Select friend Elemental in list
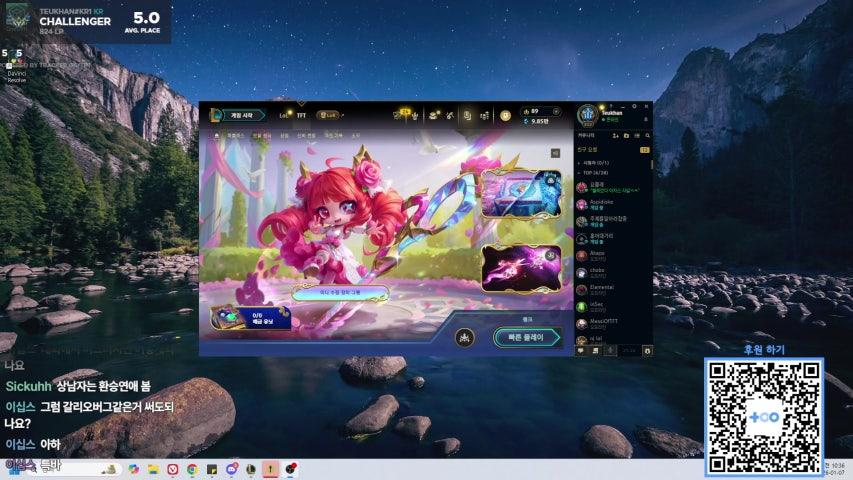 (613, 290)
